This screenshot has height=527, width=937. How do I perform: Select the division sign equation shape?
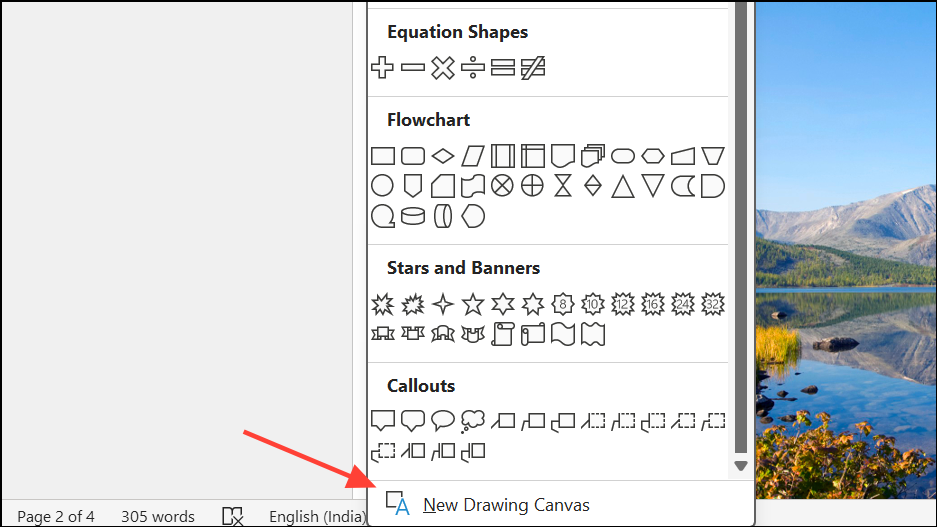tap(473, 68)
